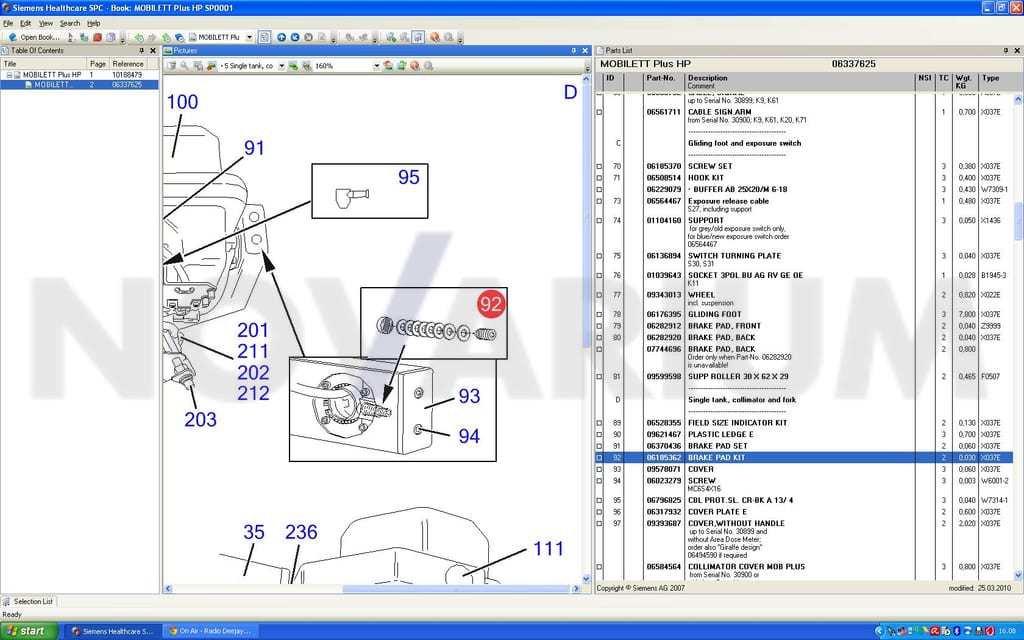Click the Parts List vertical scrollbar thumb
The height and width of the screenshot is (640, 1024).
(1018, 221)
